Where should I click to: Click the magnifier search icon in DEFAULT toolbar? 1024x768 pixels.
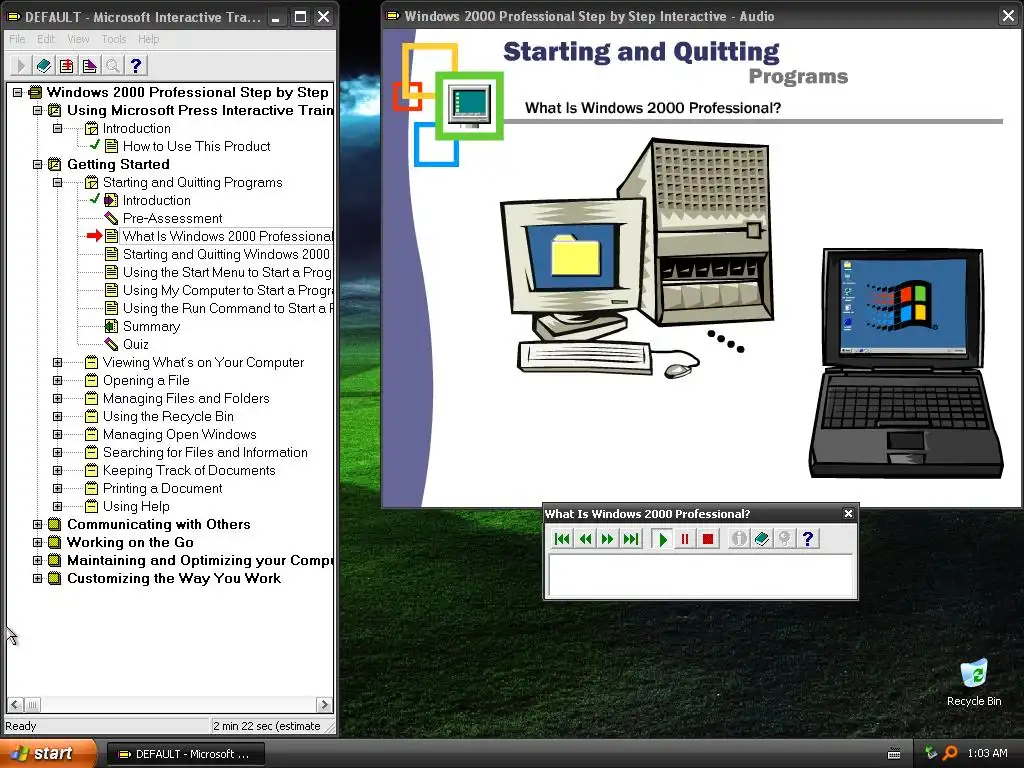point(112,65)
